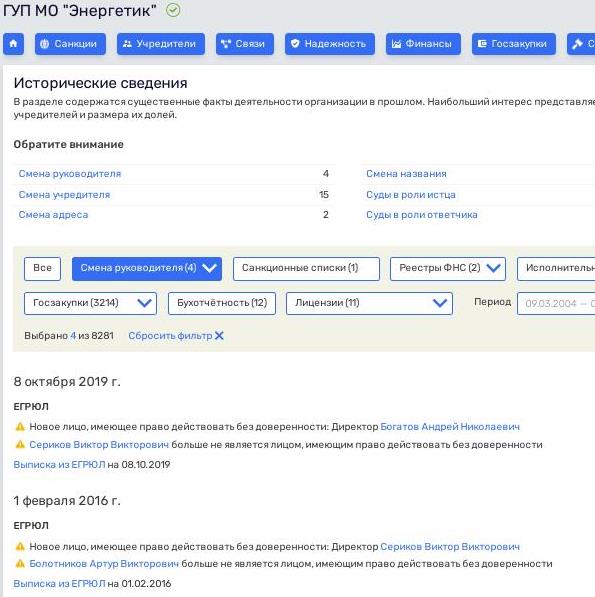Screen dimensions: 595x597
Task: Select the Бухотчётность (12) filter
Action: click(x=222, y=303)
